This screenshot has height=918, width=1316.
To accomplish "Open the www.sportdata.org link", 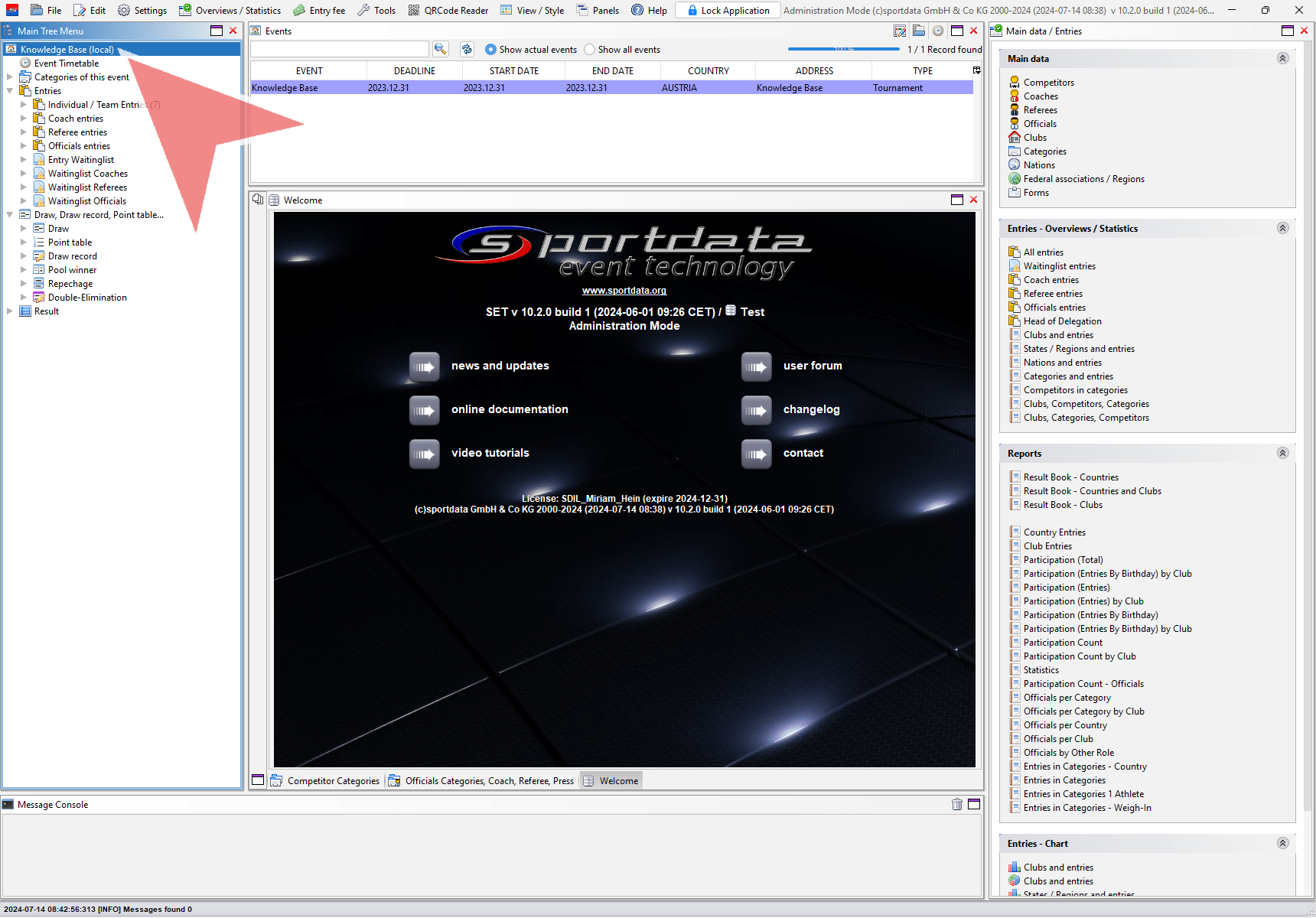I will pos(624,291).
